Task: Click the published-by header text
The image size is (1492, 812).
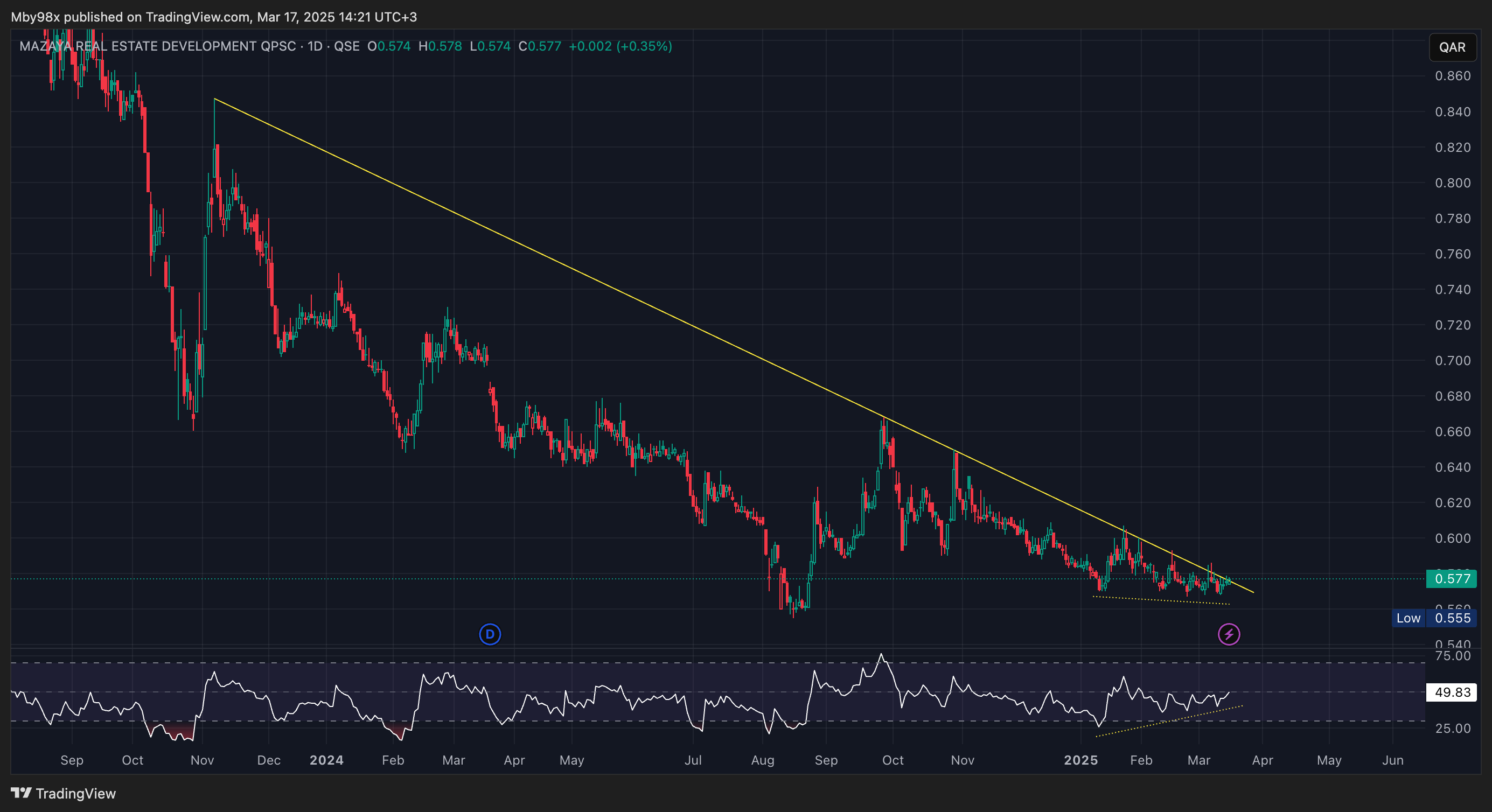Action: [214, 17]
